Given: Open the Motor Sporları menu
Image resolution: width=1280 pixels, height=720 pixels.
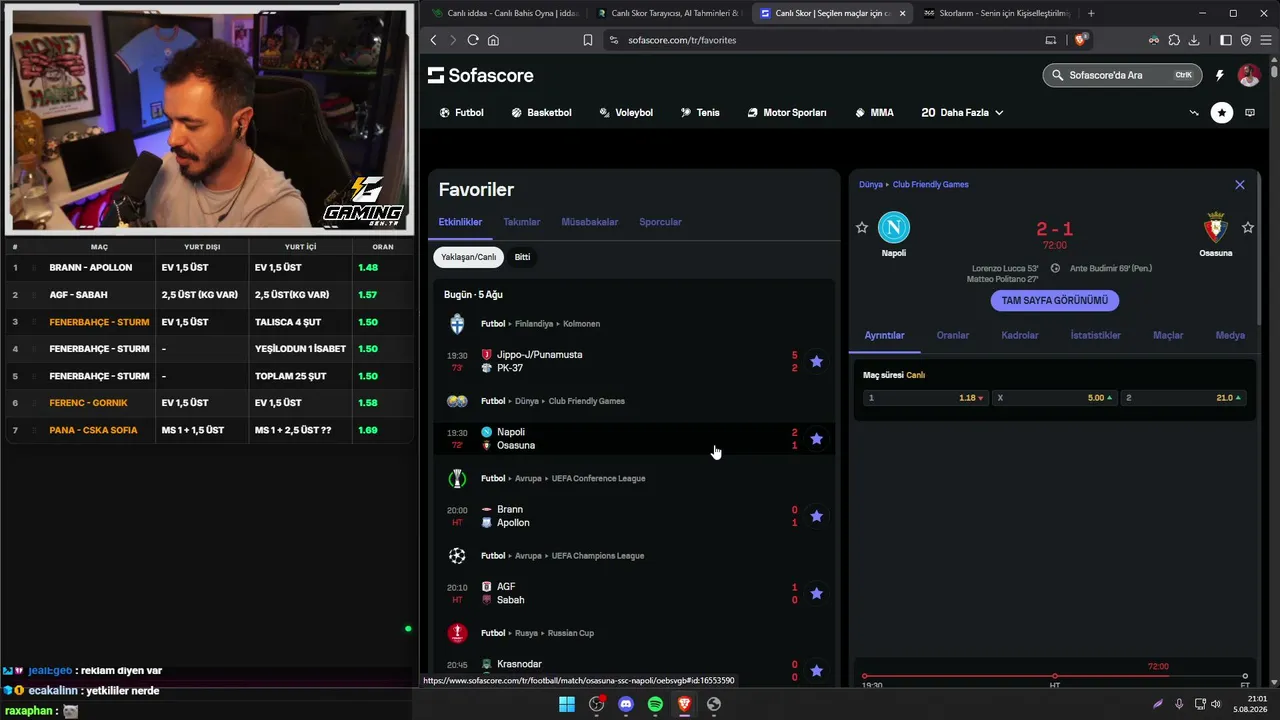Looking at the screenshot, I should coord(787,113).
